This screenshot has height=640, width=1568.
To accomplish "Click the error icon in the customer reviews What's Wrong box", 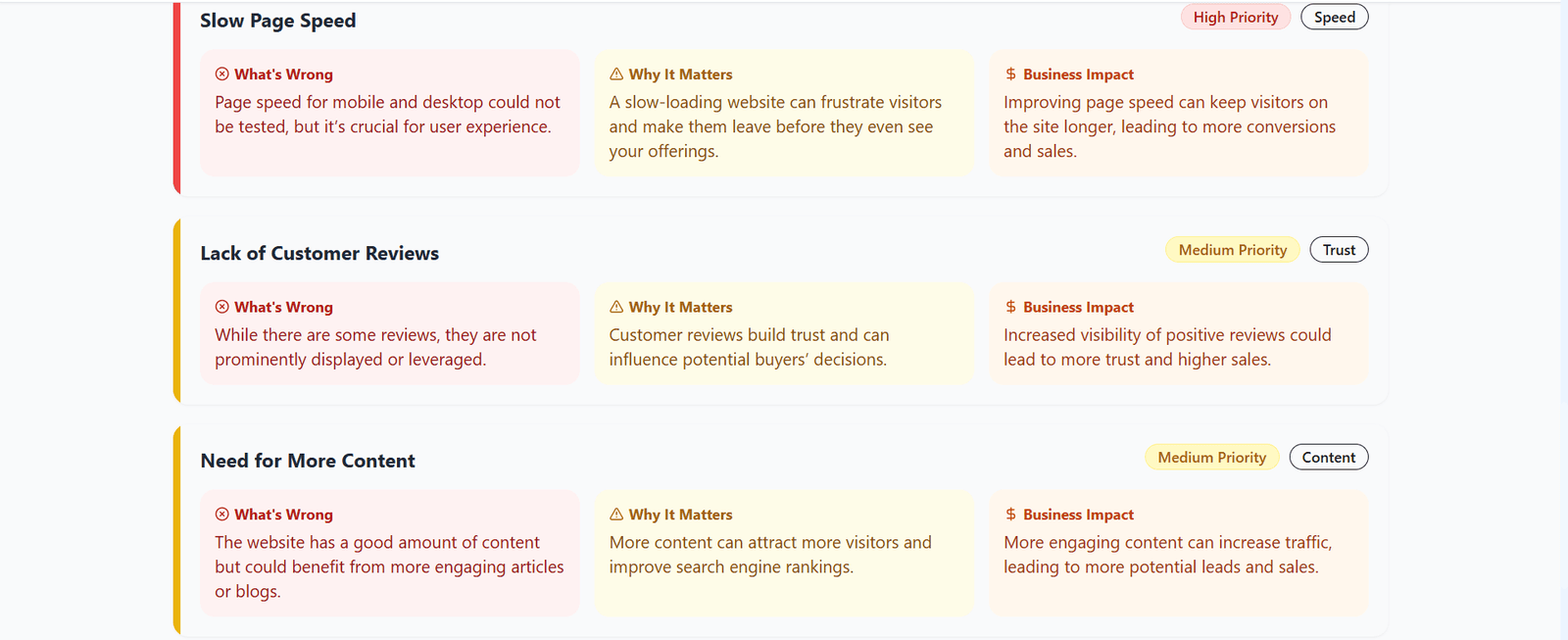I will click(222, 307).
